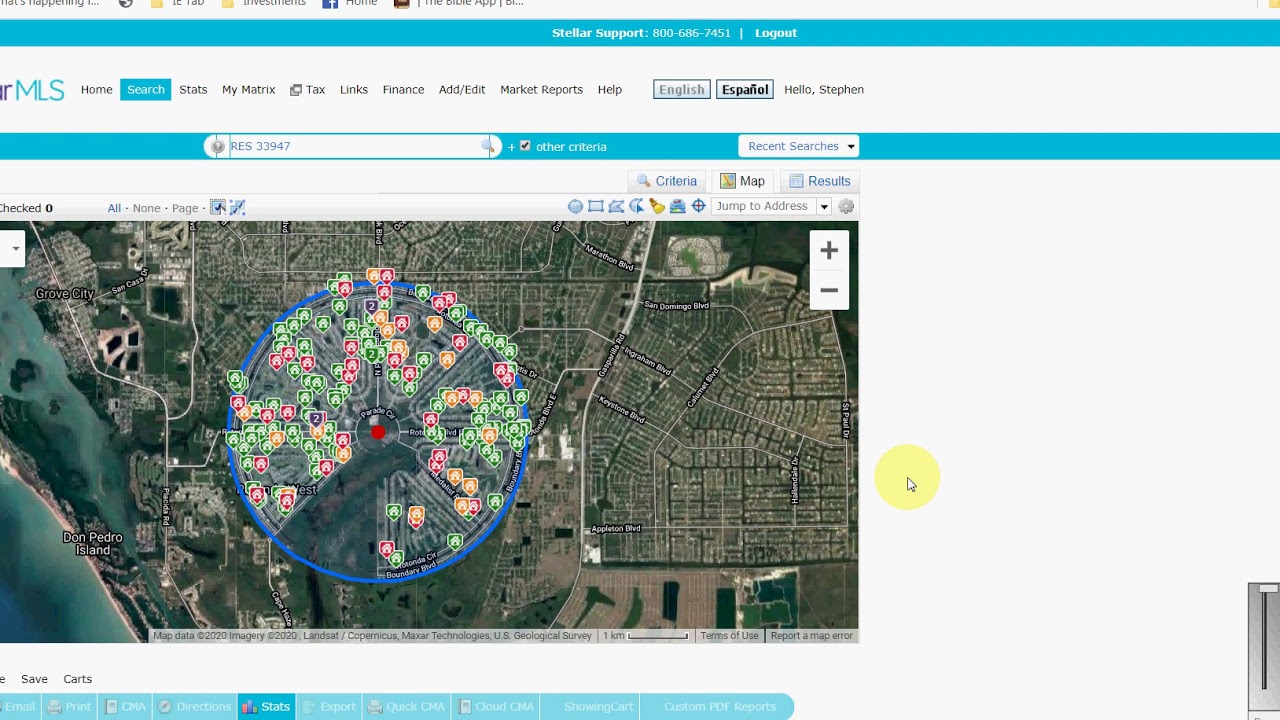Open the Add/Edit menu item
This screenshot has height=720, width=1280.
click(462, 89)
